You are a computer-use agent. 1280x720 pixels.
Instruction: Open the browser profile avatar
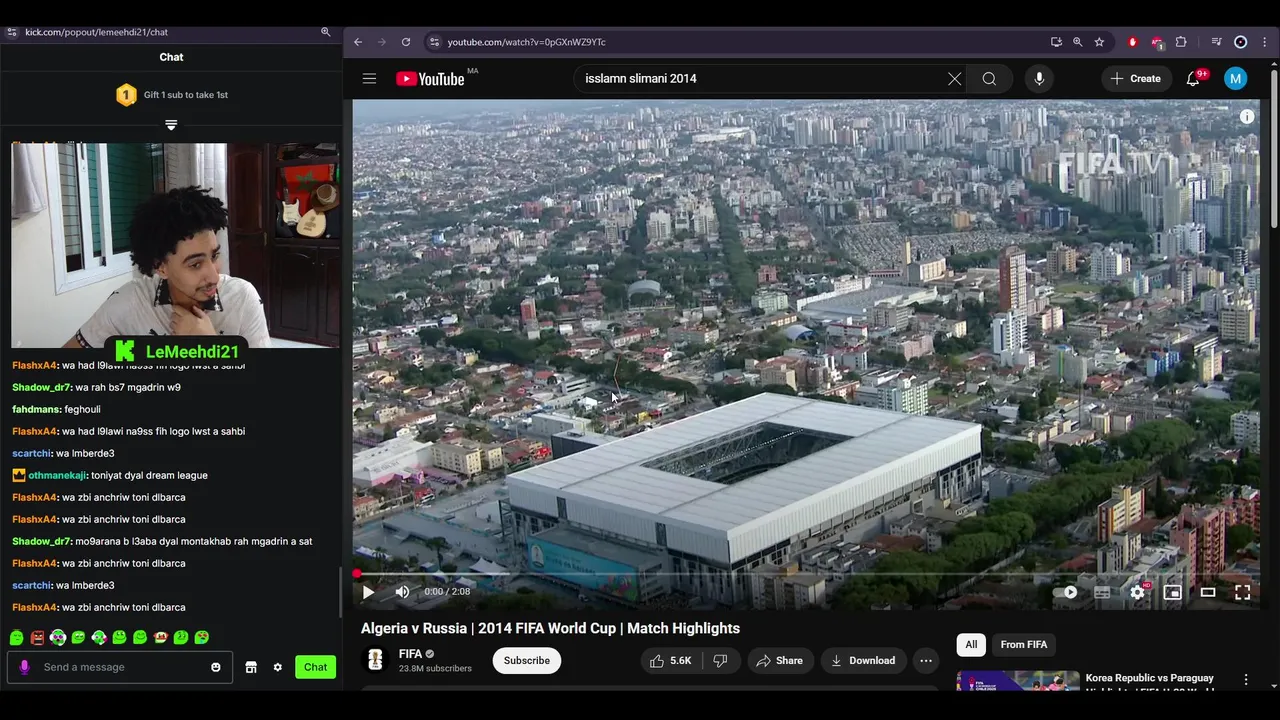tap(1241, 42)
